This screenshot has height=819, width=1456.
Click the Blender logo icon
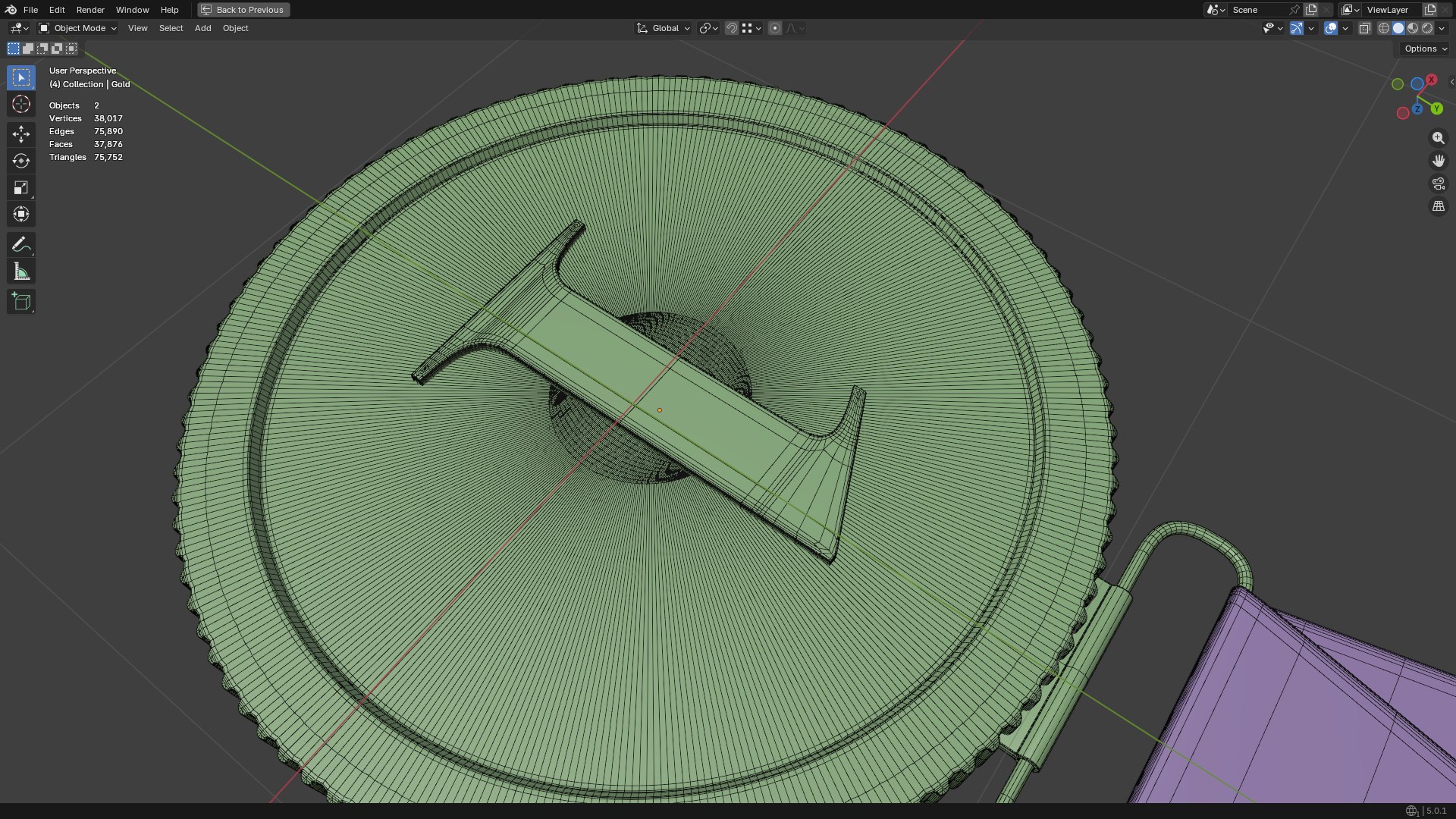(x=11, y=10)
